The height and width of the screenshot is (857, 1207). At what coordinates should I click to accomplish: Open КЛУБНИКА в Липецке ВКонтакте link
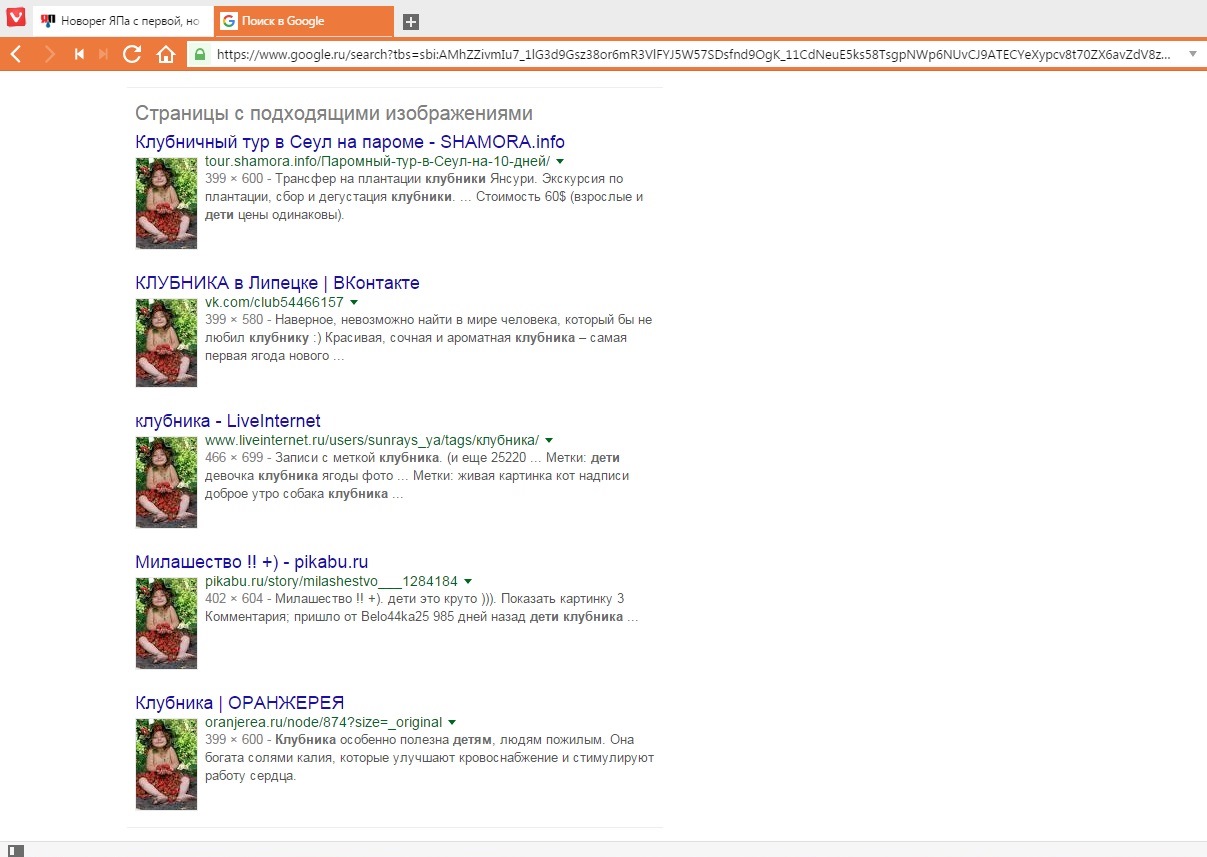point(277,283)
